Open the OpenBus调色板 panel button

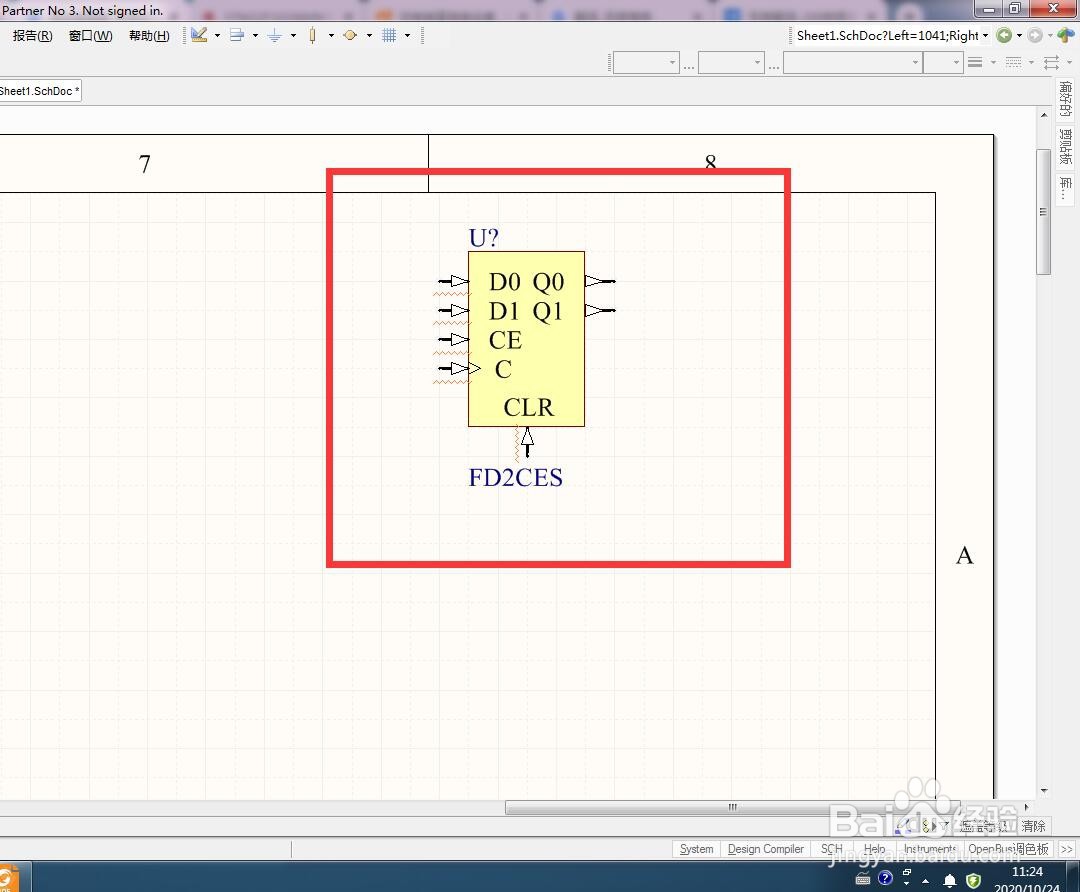coord(1008,849)
